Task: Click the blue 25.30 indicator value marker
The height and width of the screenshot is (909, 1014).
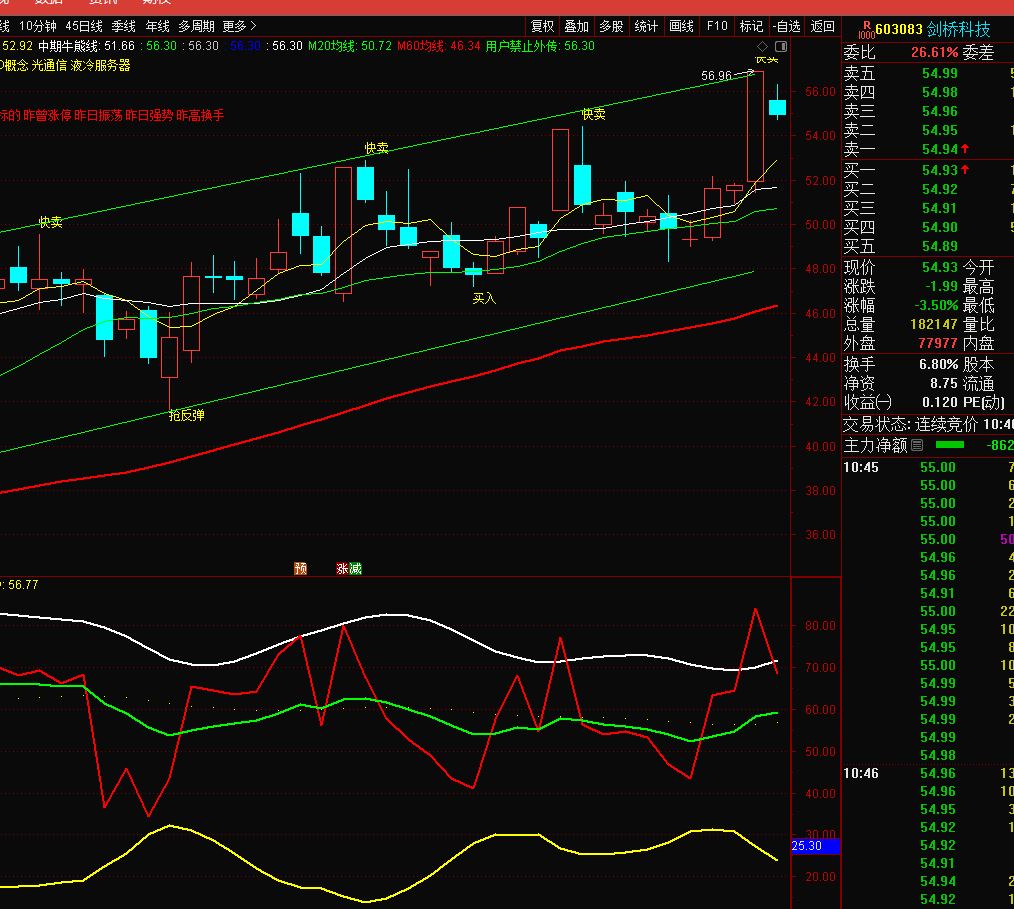Action: (815, 846)
